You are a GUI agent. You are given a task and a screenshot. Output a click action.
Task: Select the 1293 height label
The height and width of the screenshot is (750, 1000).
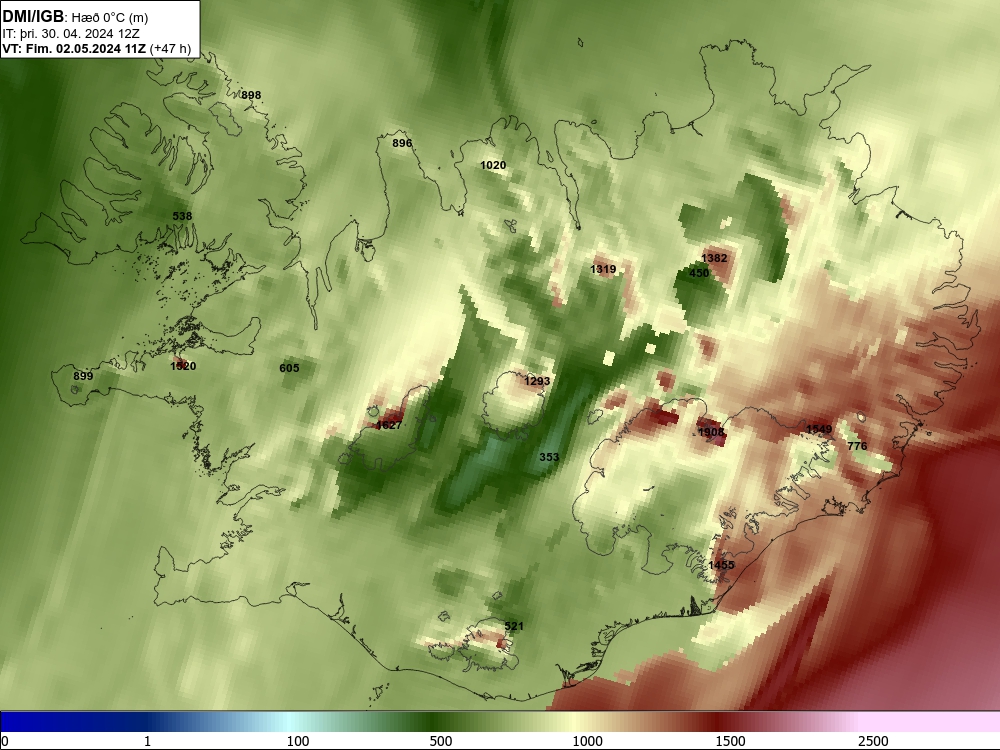point(537,381)
